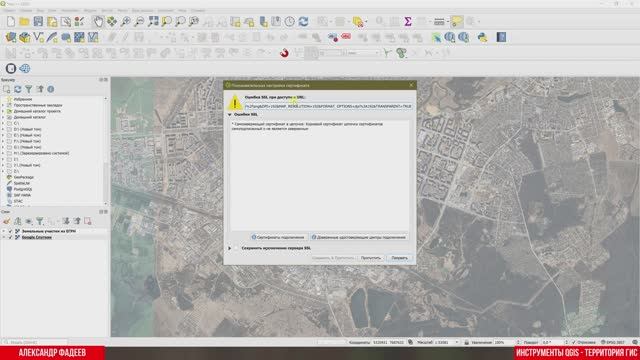Tick the Сохранить исключение сервера SSL checkbox

click(x=236, y=248)
